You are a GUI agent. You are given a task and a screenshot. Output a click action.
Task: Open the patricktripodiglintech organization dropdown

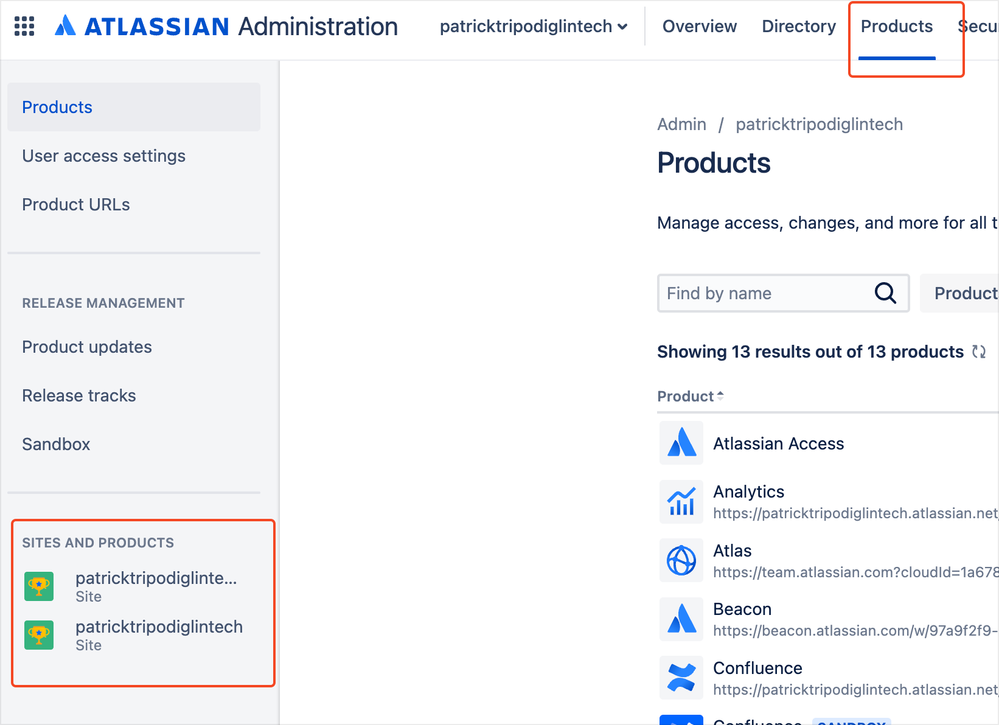(x=533, y=26)
